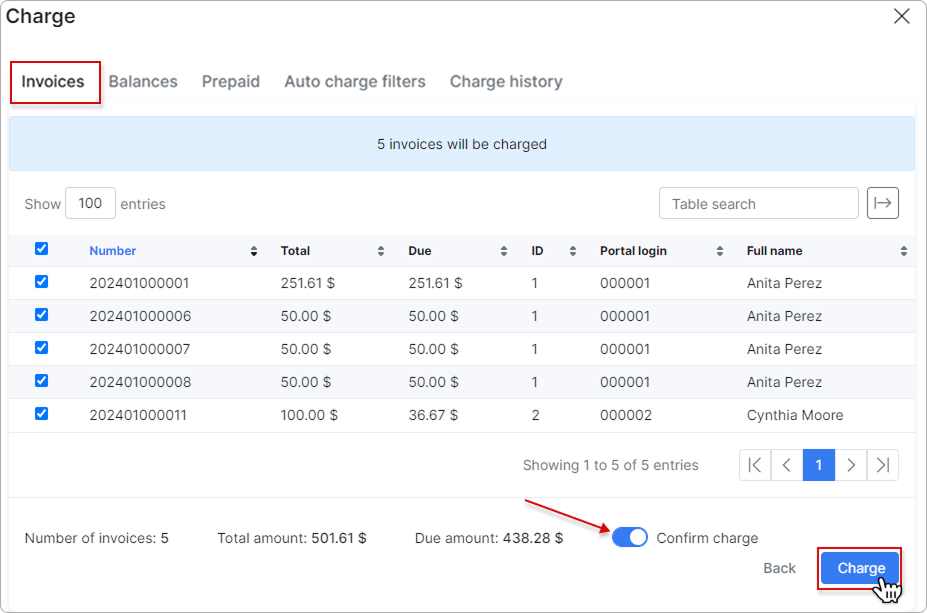Sort table by Number column arrows
This screenshot has height=613, width=927.
pyautogui.click(x=254, y=251)
